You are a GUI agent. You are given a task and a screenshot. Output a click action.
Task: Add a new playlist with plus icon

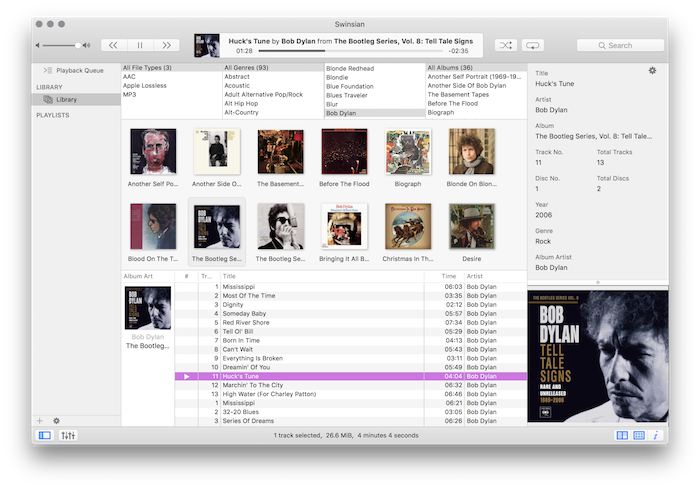point(40,421)
